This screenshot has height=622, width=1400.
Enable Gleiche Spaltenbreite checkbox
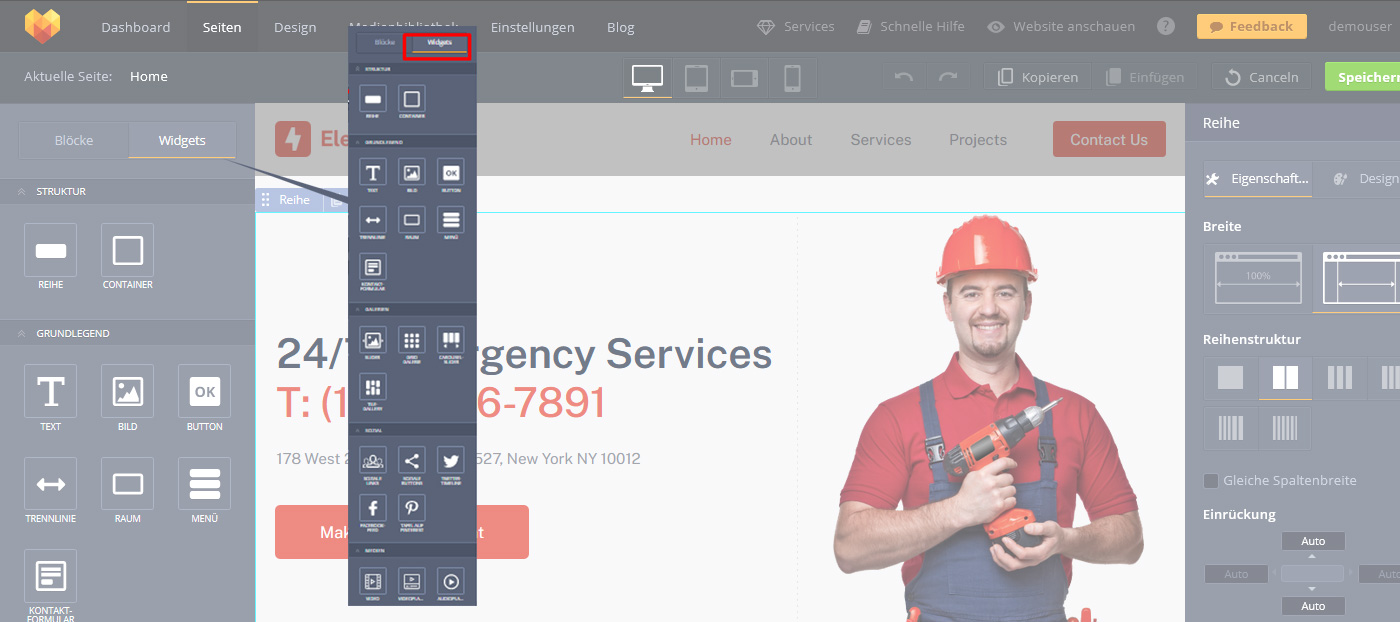click(1211, 481)
